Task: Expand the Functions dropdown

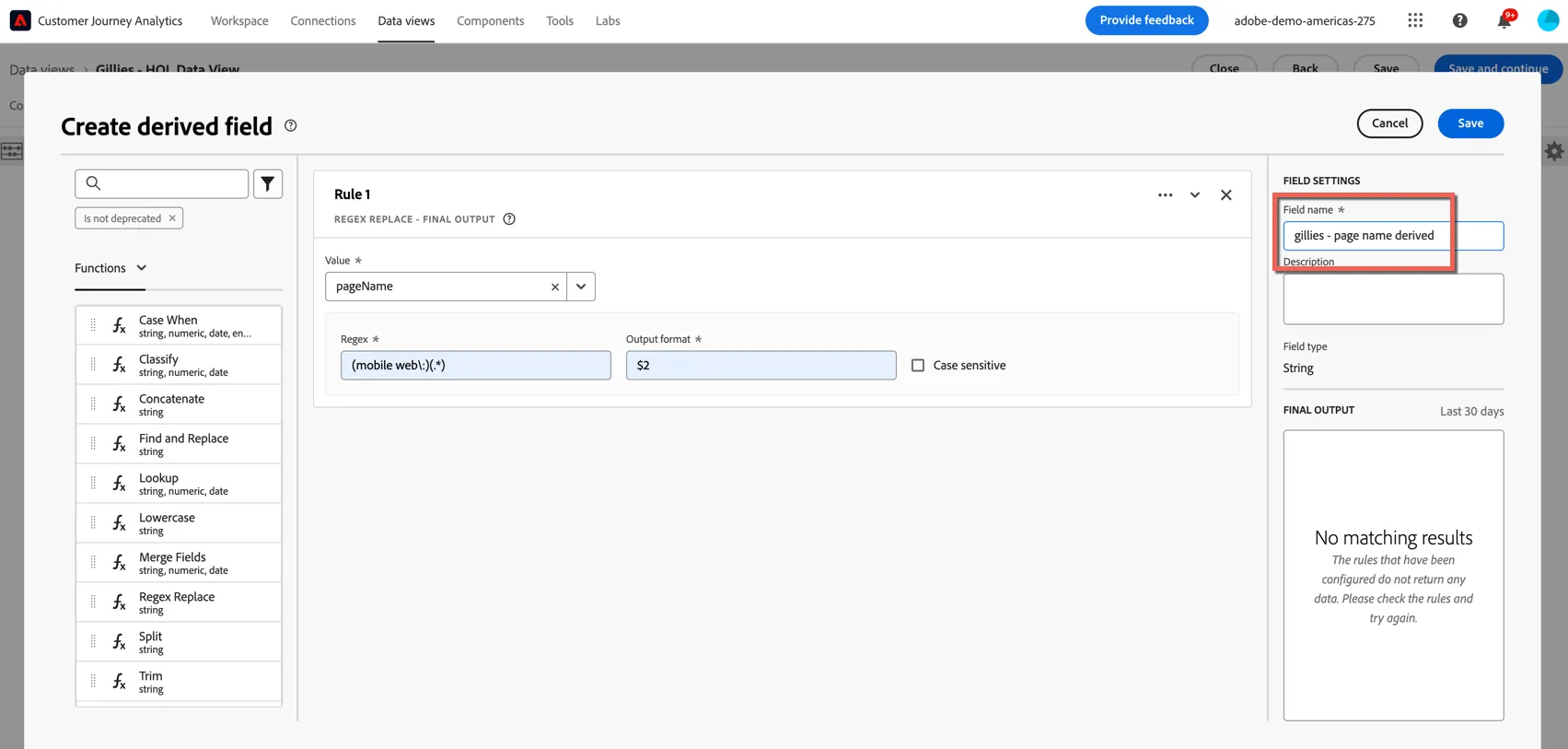Action: click(x=110, y=268)
